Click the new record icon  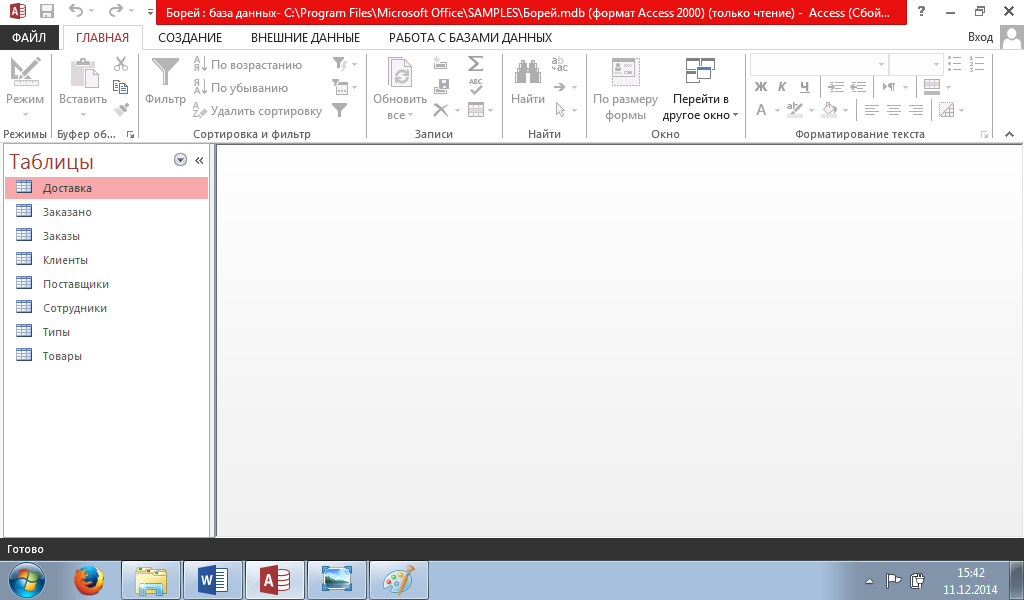441,64
